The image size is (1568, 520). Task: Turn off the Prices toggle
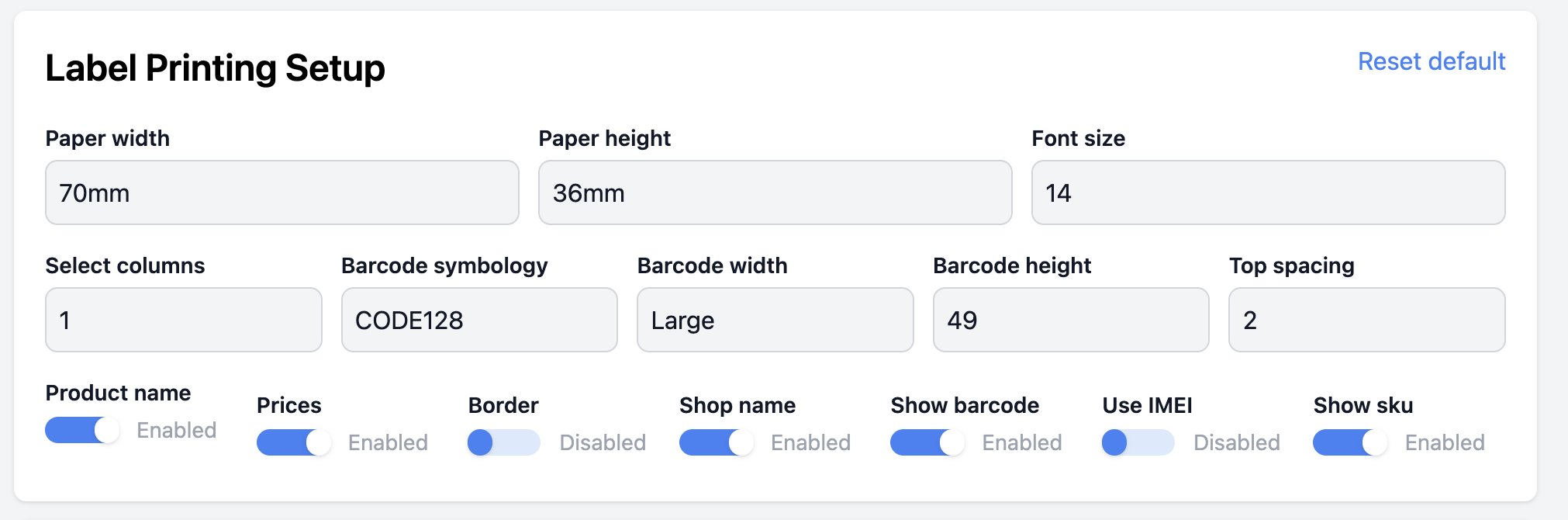[293, 442]
